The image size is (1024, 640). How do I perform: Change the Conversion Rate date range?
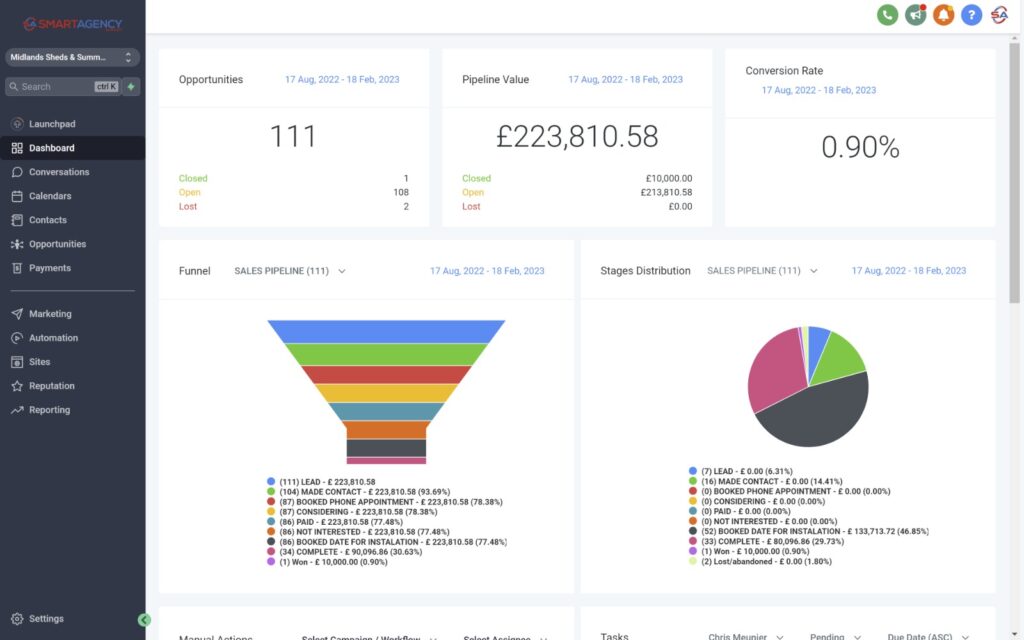(819, 90)
